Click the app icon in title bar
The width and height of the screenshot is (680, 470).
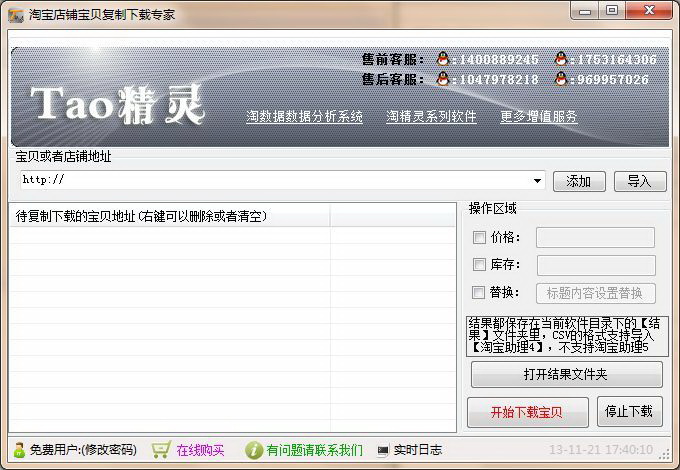pyautogui.click(x=16, y=15)
